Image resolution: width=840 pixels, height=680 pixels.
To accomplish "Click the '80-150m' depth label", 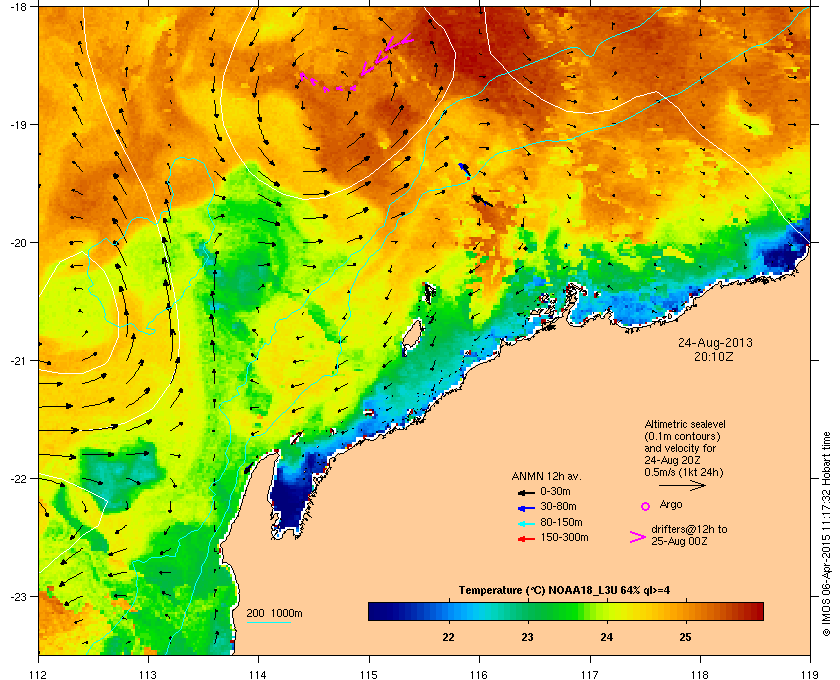I will click(561, 522).
